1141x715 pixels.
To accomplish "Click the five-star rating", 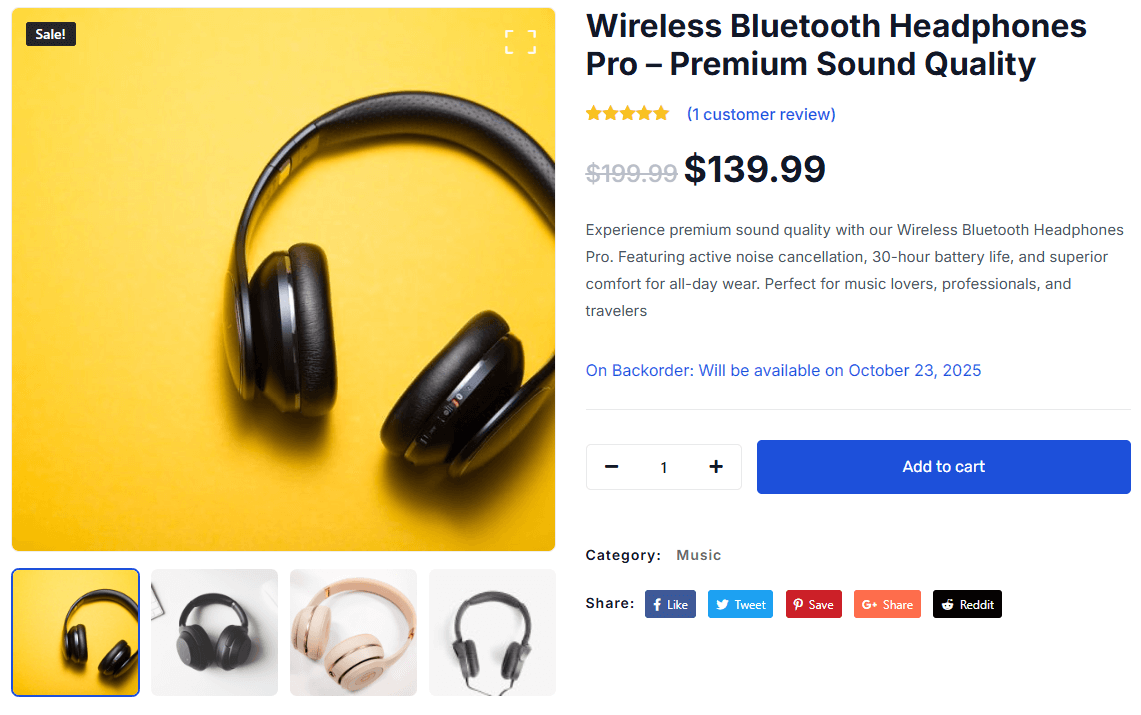I will 627,113.
